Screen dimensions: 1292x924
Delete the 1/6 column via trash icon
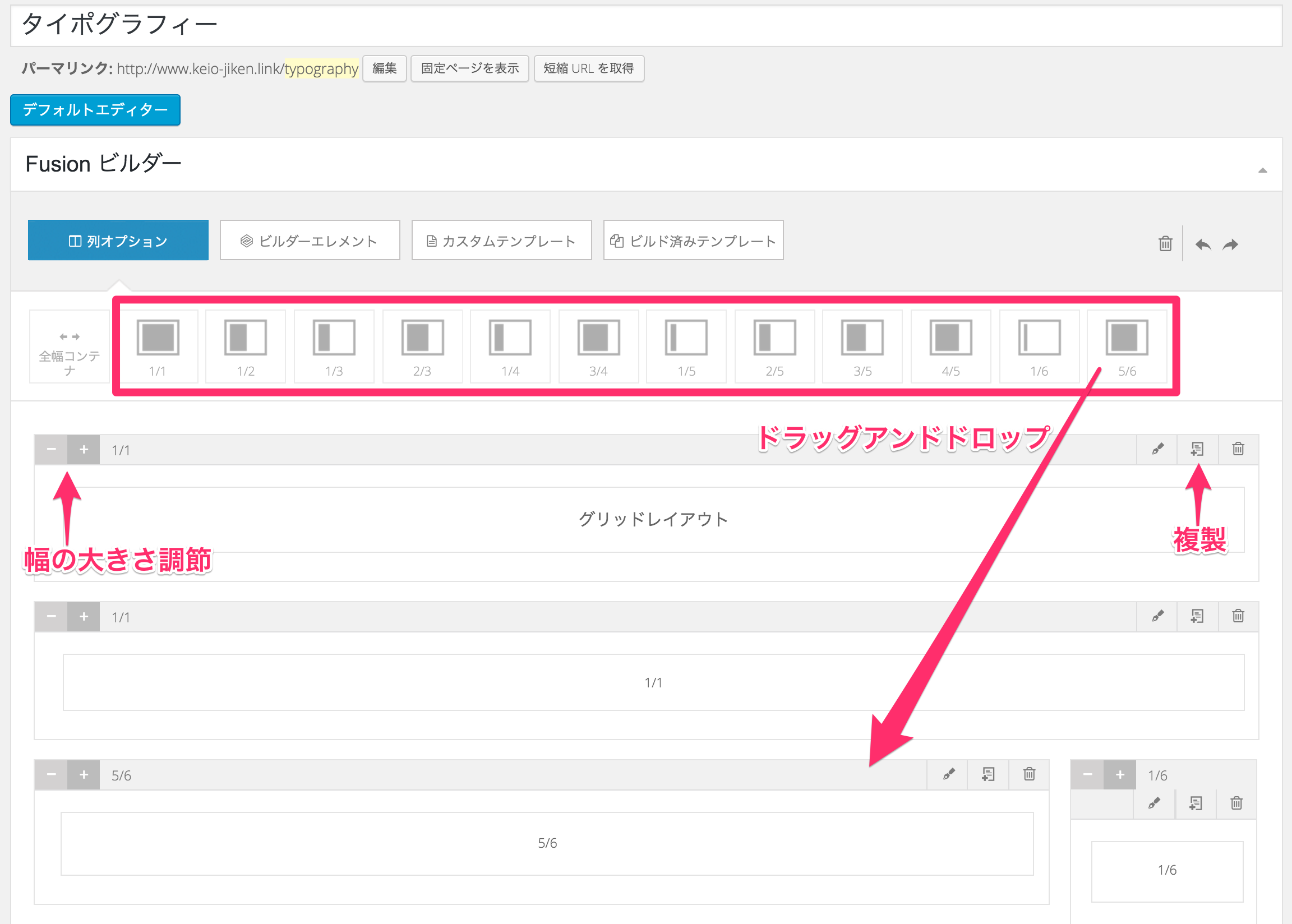click(1236, 803)
